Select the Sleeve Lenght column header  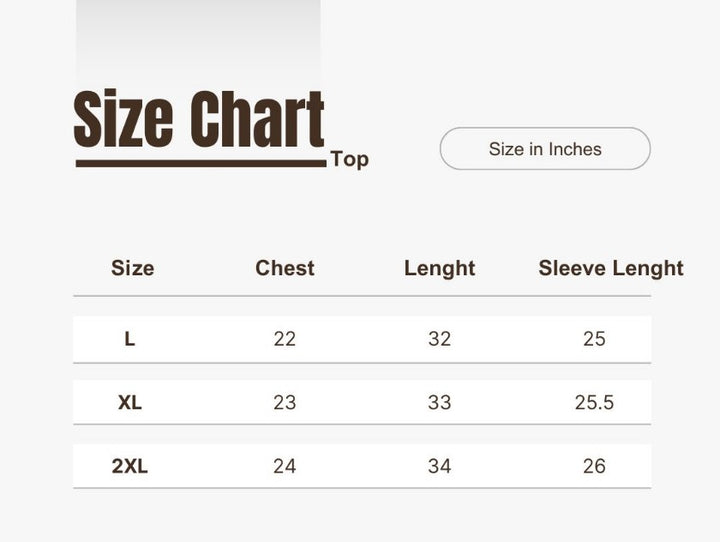coord(610,268)
